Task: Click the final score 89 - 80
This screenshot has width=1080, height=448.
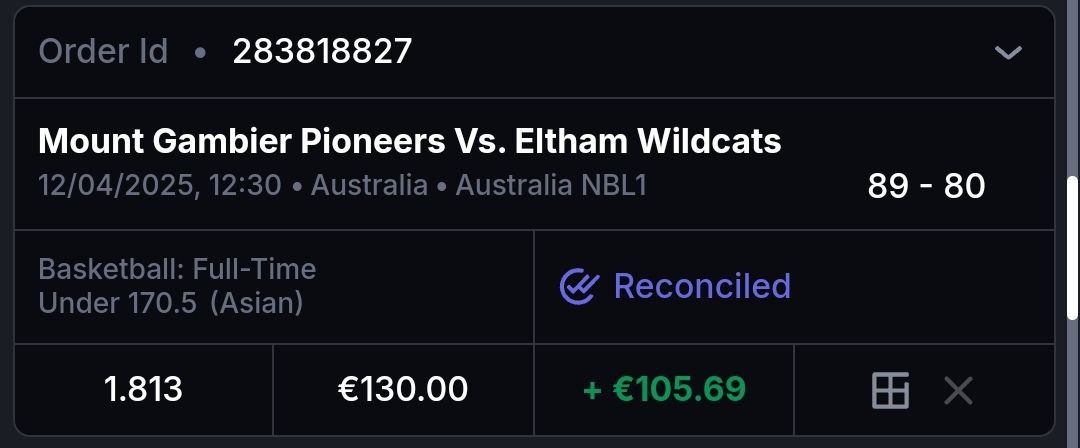Action: (x=926, y=186)
